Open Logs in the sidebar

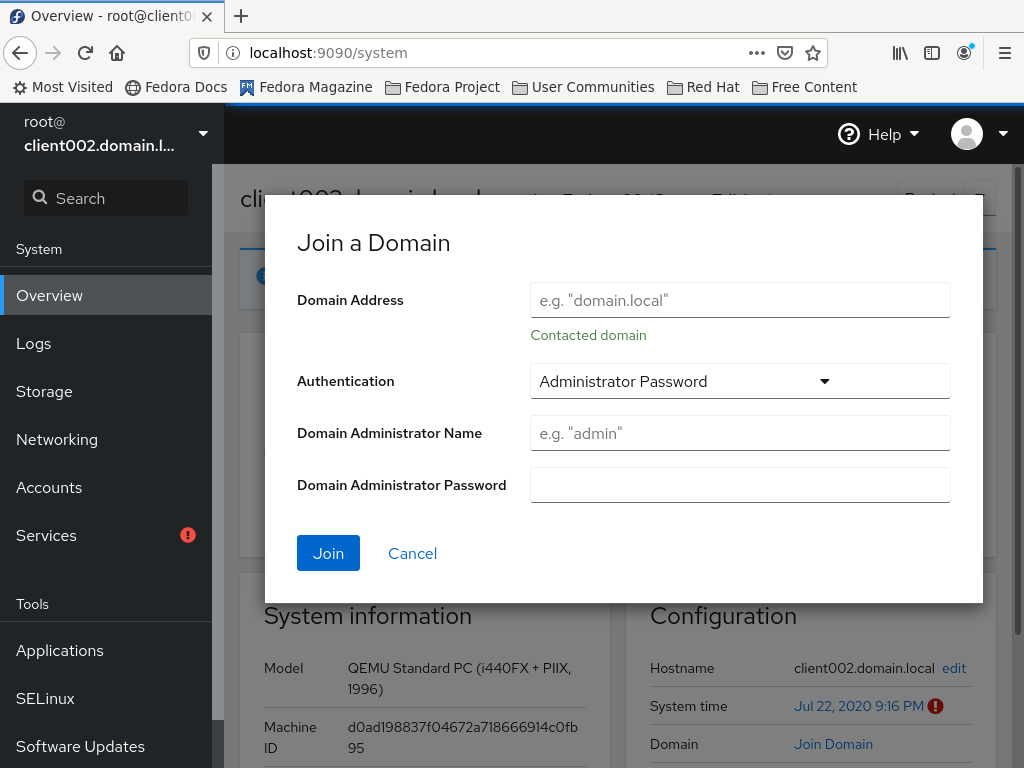(x=106, y=344)
